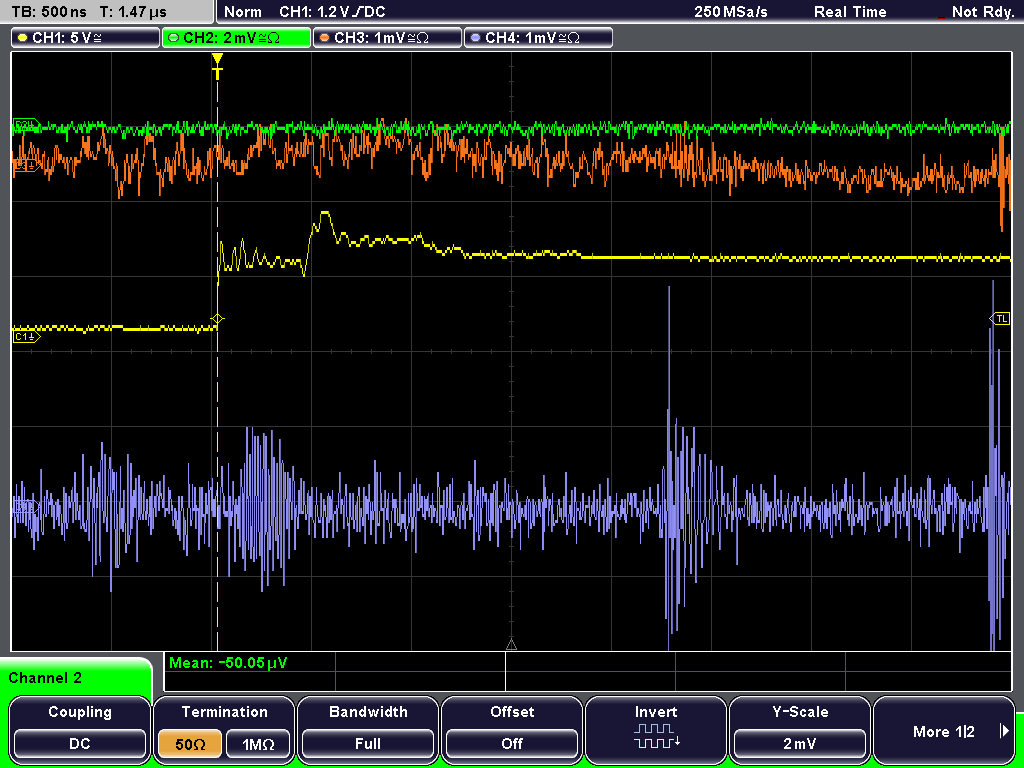Click the timebase TB: 500 ns readout

pyautogui.click(x=49, y=12)
